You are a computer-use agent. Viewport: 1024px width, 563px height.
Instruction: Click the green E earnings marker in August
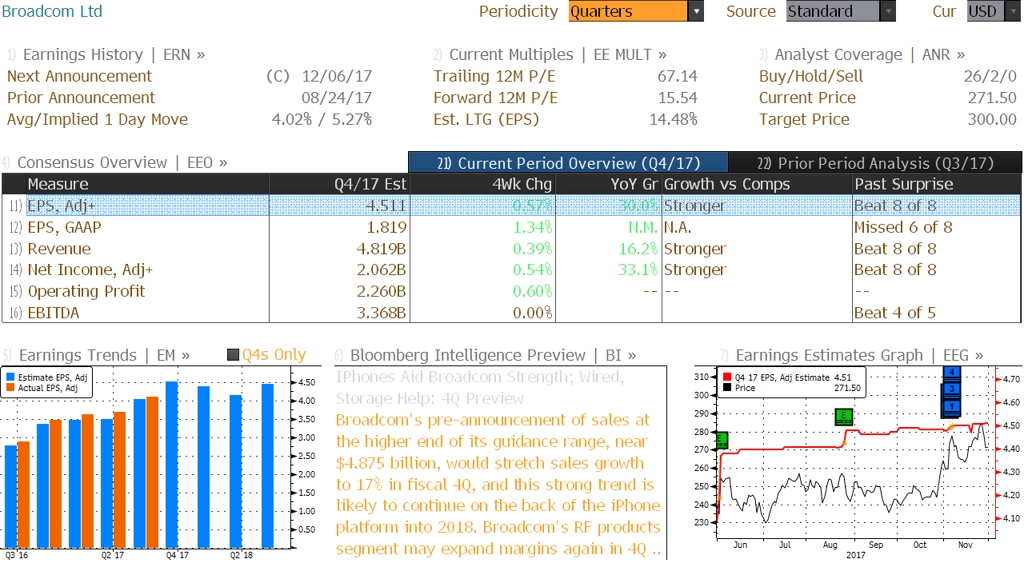[844, 416]
